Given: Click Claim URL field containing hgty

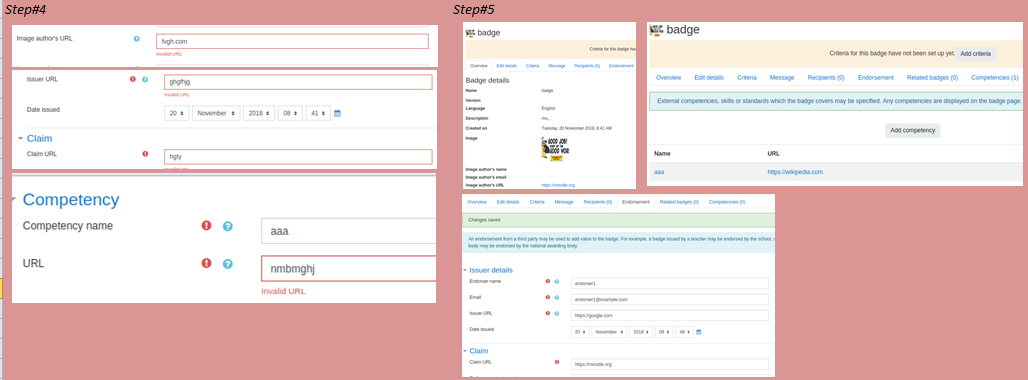Looking at the screenshot, I should click(298, 157).
